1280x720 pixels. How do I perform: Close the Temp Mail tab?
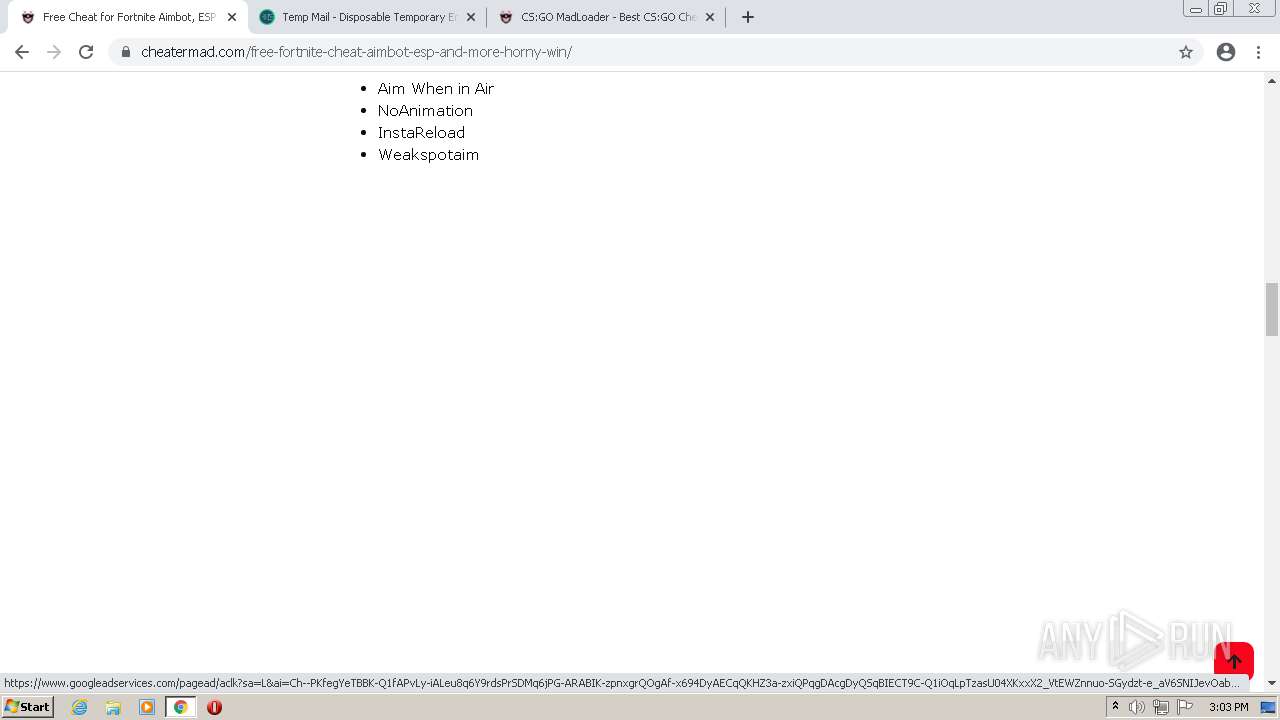coord(471,17)
